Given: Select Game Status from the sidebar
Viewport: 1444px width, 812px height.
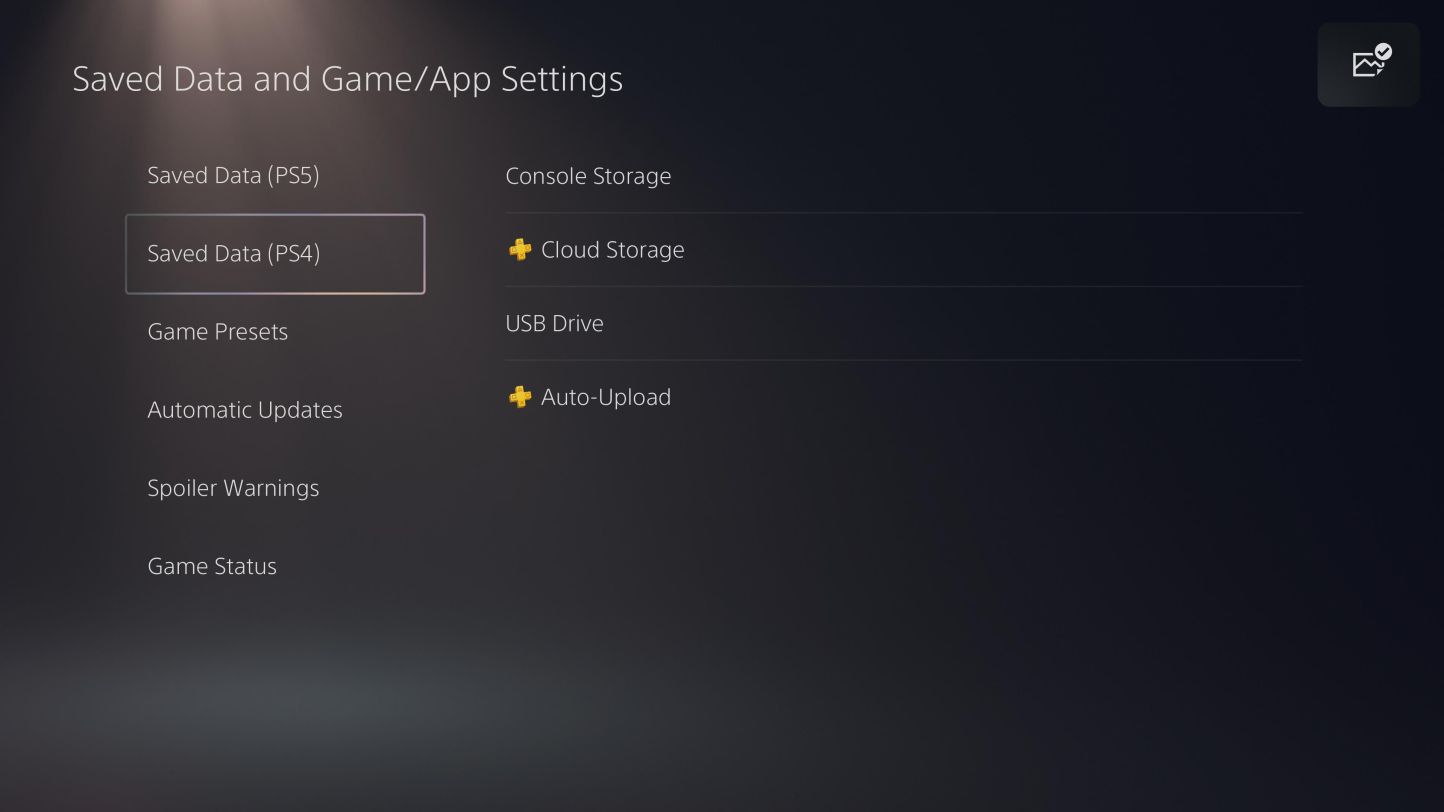Looking at the screenshot, I should [x=212, y=565].
